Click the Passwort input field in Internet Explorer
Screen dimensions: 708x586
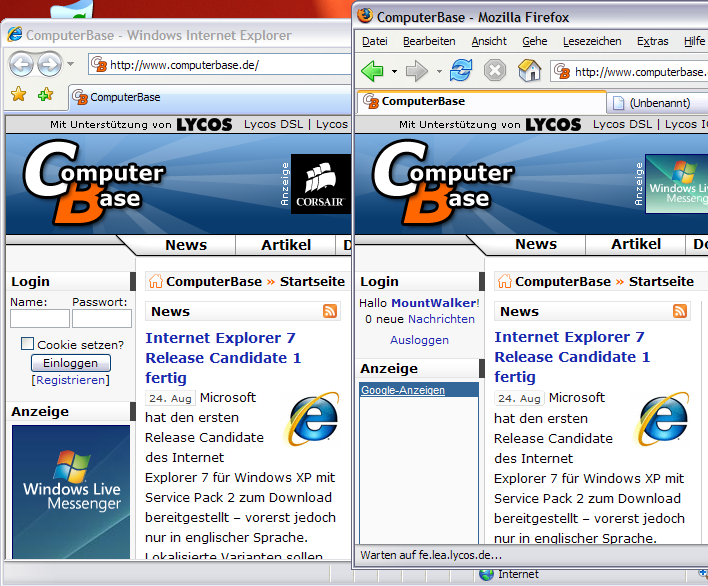(x=102, y=319)
